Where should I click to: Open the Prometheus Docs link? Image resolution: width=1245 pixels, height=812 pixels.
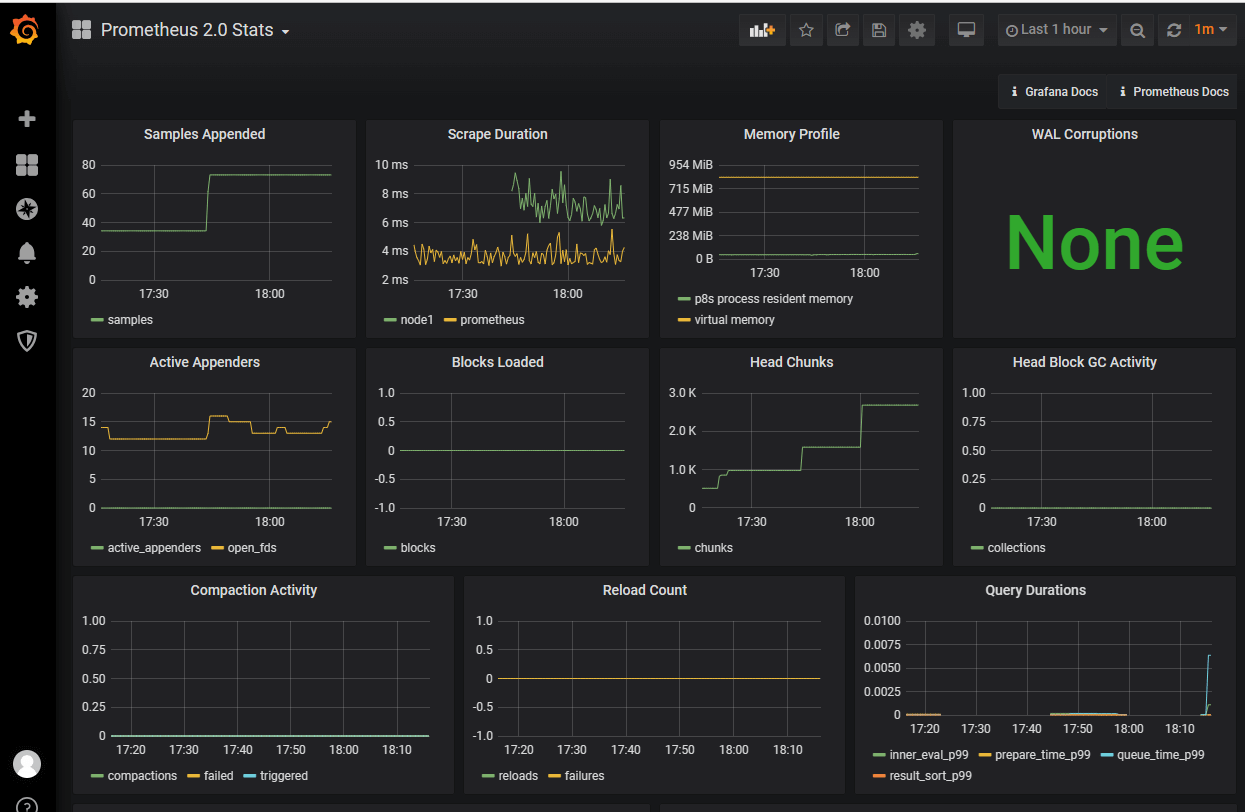(1173, 91)
